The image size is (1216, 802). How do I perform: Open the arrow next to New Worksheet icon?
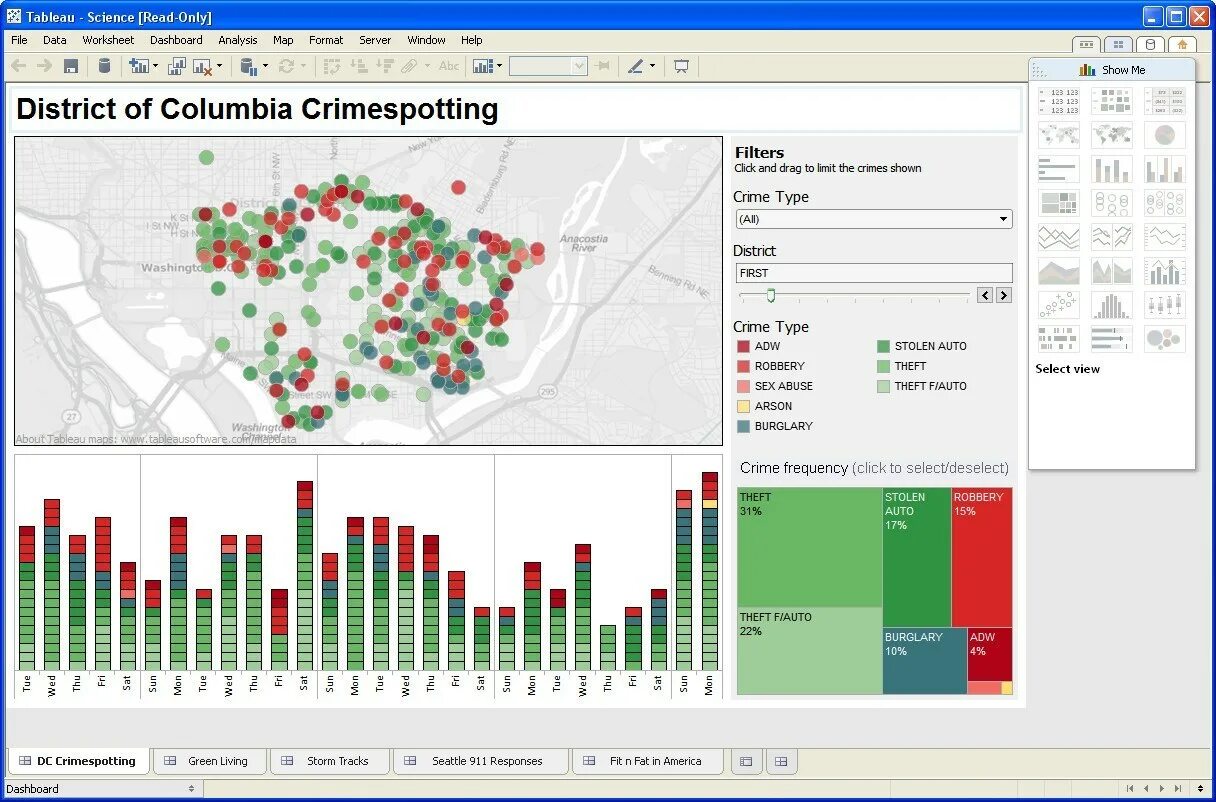click(155, 67)
